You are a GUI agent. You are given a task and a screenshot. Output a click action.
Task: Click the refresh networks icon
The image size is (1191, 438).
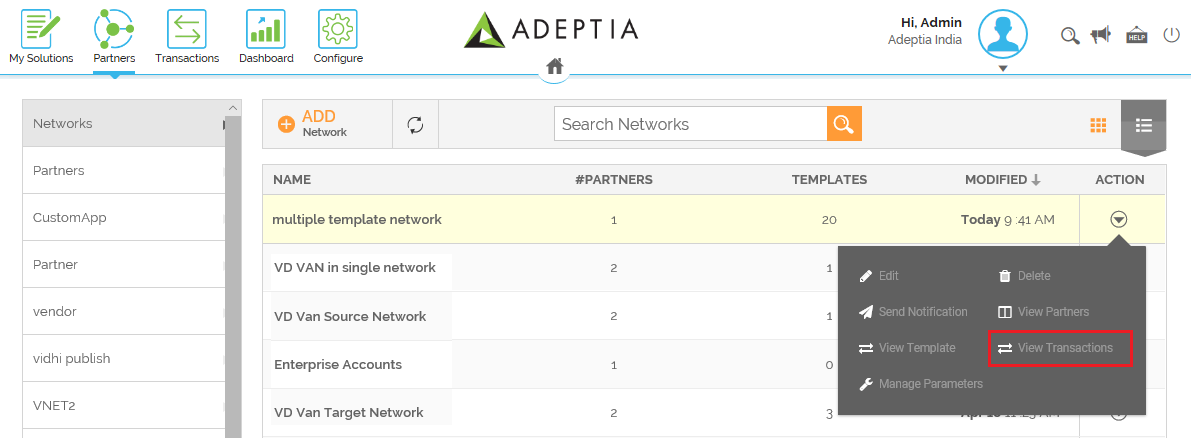click(x=415, y=124)
